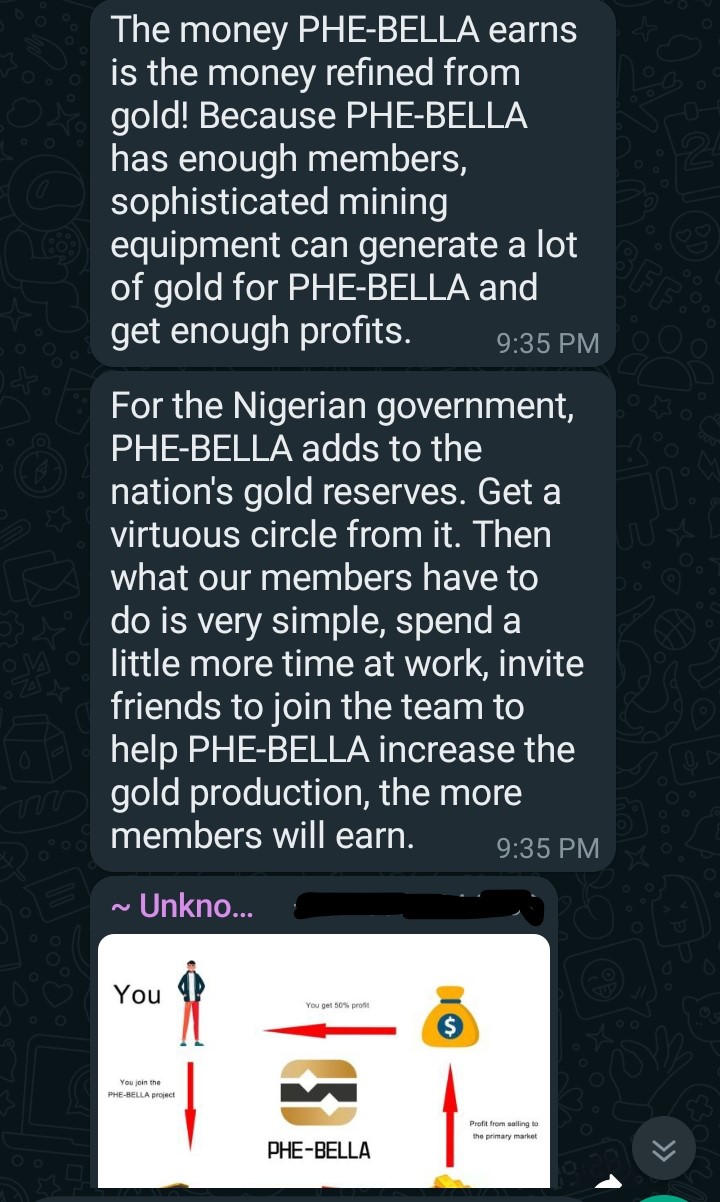Click the PHE-BELLA wordmark under the logo
Image resolution: width=720 pixels, height=1202 pixels.
point(318,1151)
